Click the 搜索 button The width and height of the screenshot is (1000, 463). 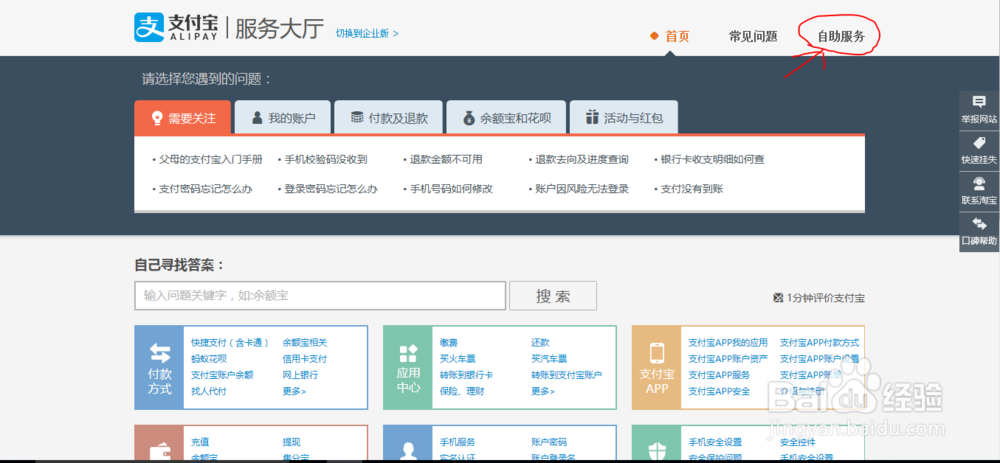[x=553, y=296]
